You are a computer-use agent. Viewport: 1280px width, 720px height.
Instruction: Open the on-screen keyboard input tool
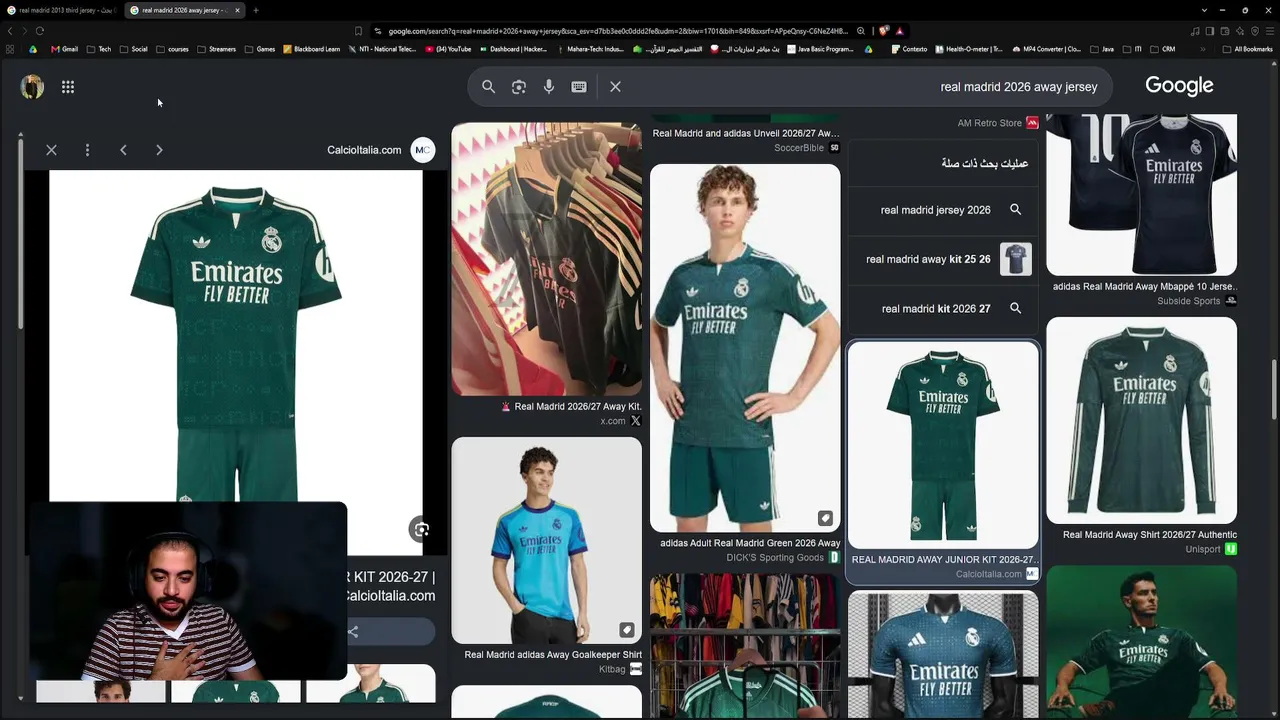(x=579, y=87)
